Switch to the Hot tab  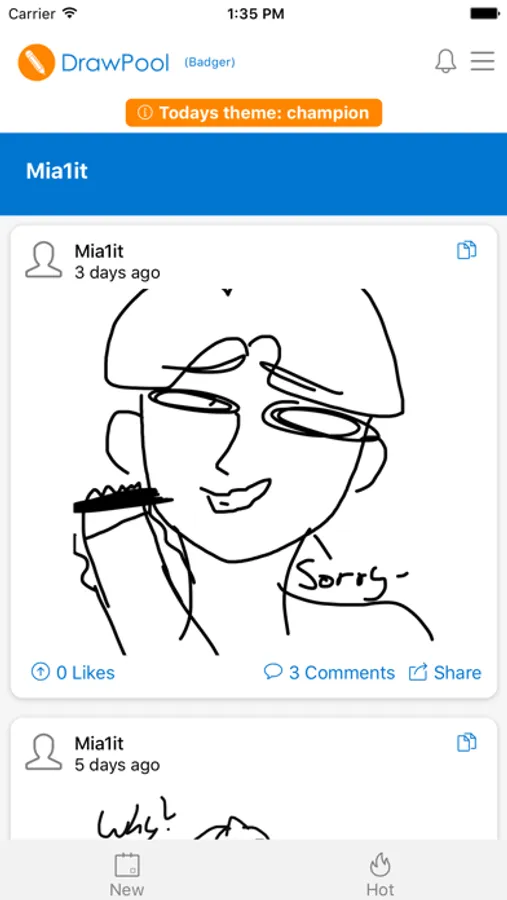[x=380, y=873]
